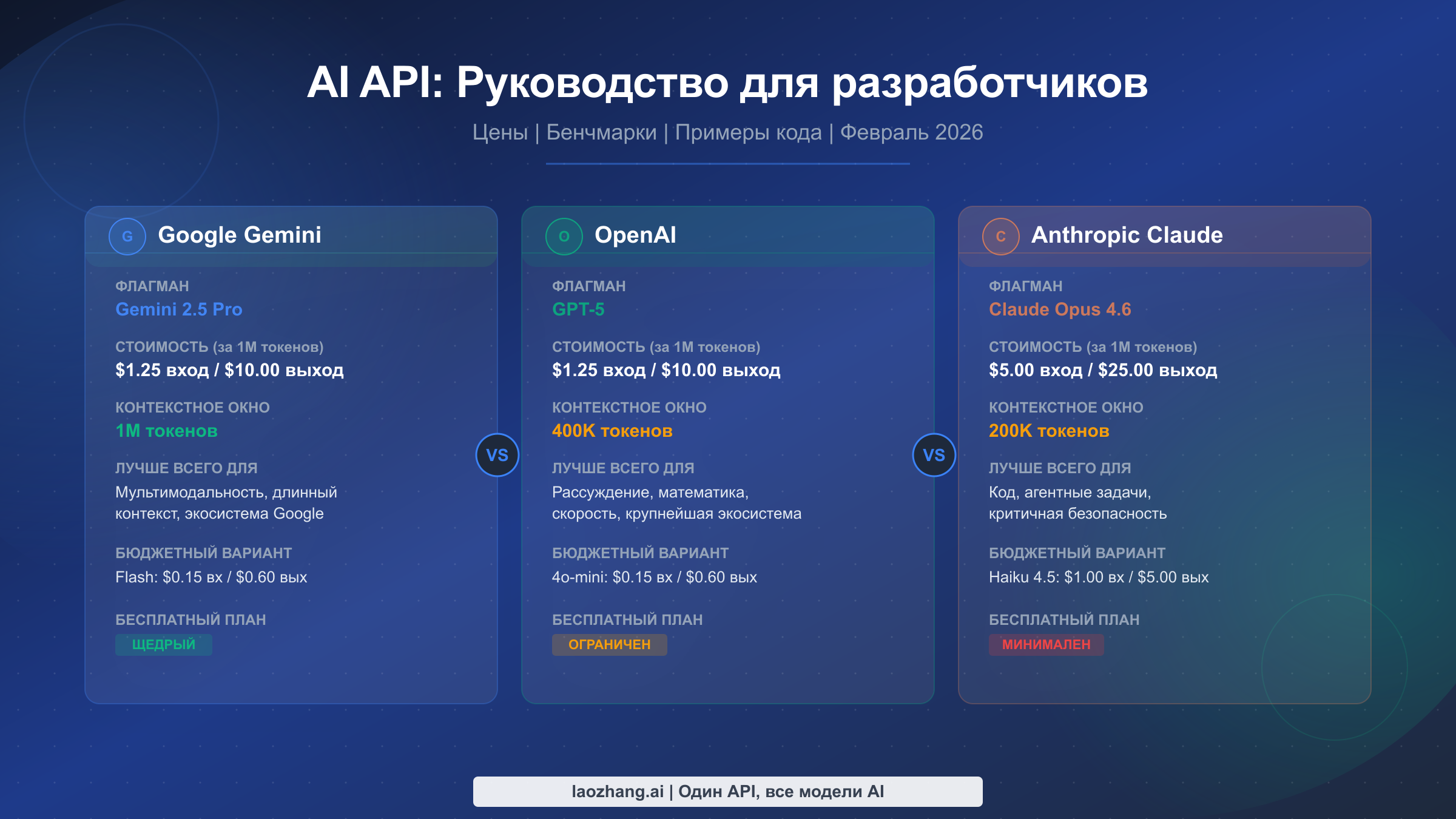Select the GPT-5 flagship model name
This screenshot has height=819, width=1456.
click(x=578, y=309)
